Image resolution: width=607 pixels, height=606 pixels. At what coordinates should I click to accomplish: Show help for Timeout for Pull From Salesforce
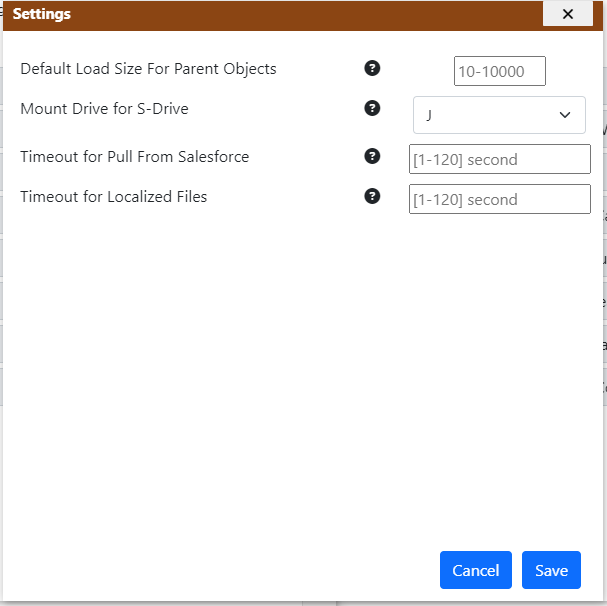[372, 156]
